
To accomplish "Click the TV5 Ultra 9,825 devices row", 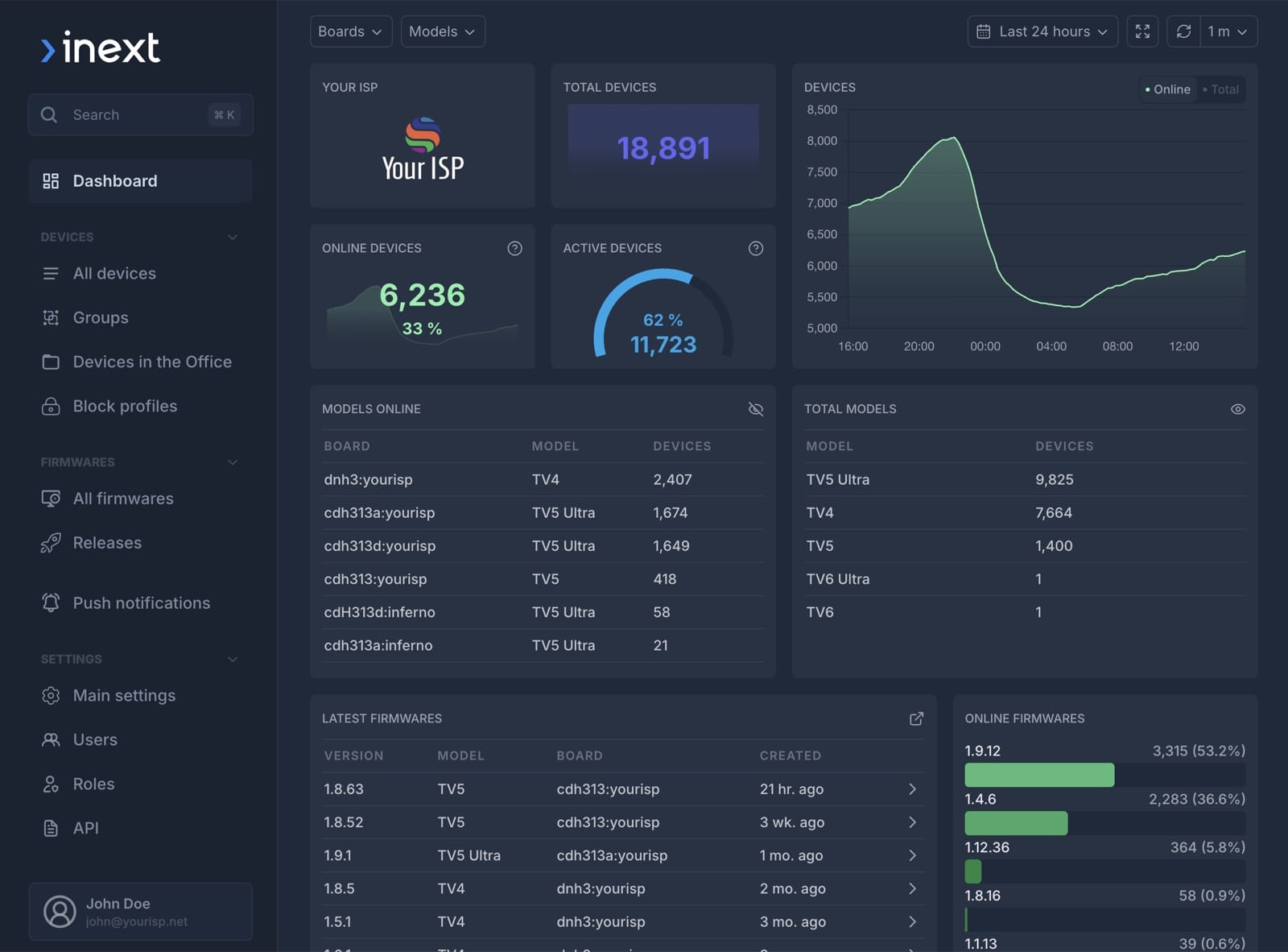I will [1026, 480].
